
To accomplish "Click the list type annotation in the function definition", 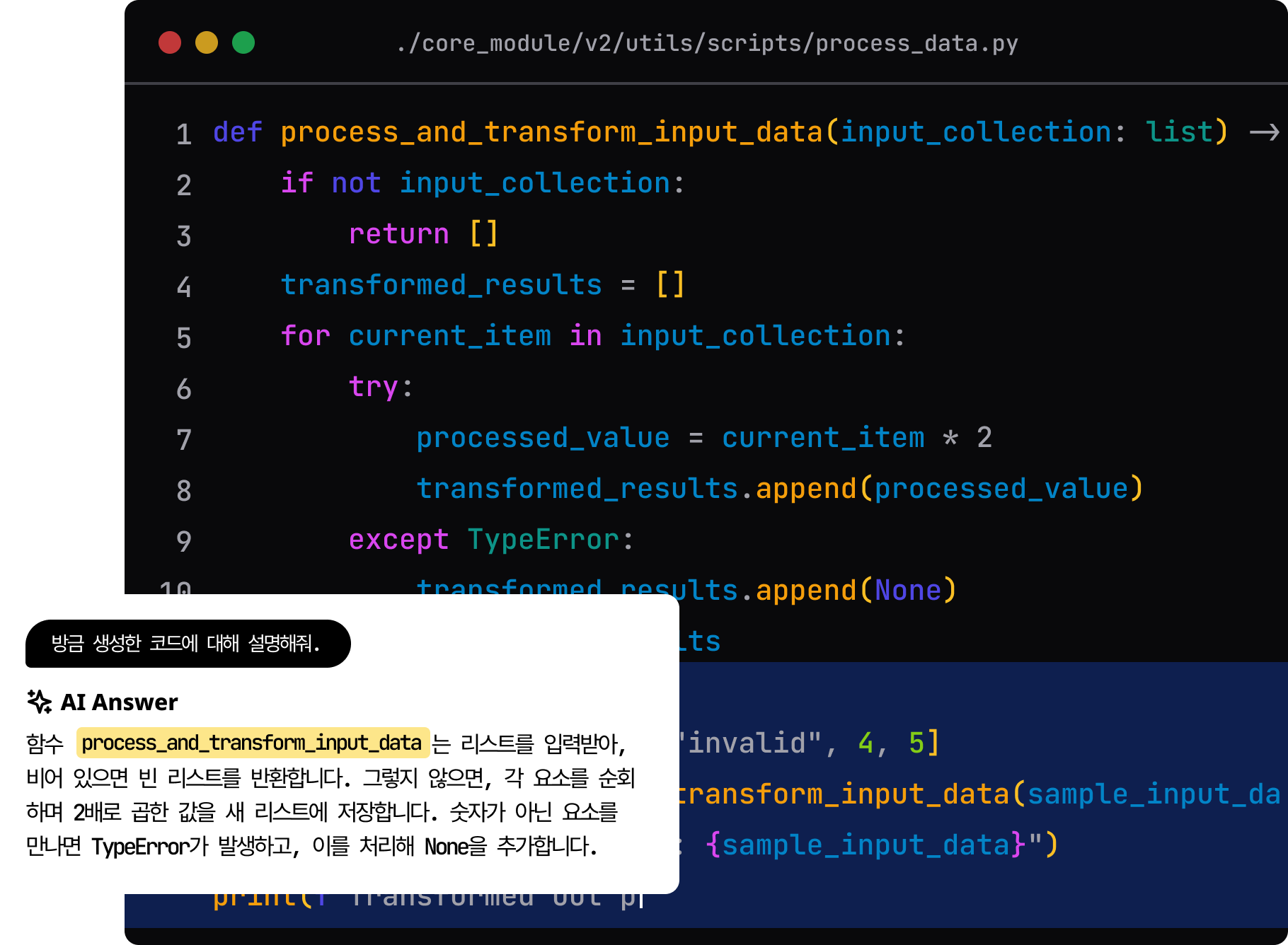I will tap(1180, 132).
